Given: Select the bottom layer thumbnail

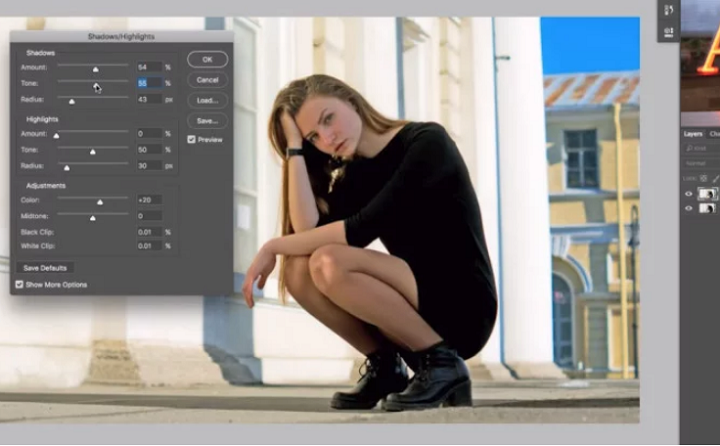Looking at the screenshot, I should click(706, 209).
